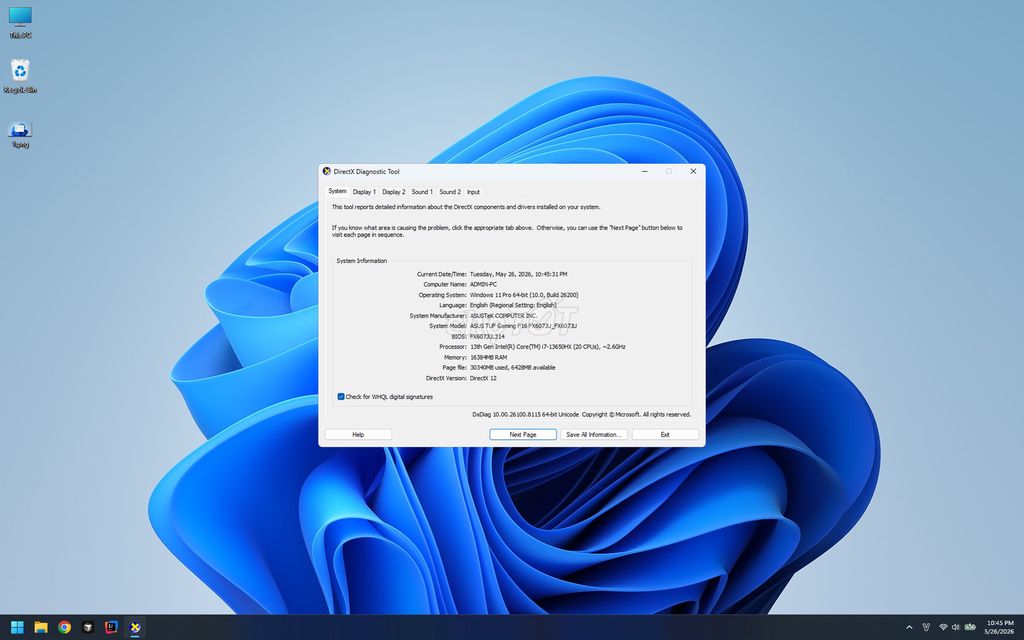Screen dimensions: 1024x640
Task: Click the volume speaker tray icon
Action: 955,627
